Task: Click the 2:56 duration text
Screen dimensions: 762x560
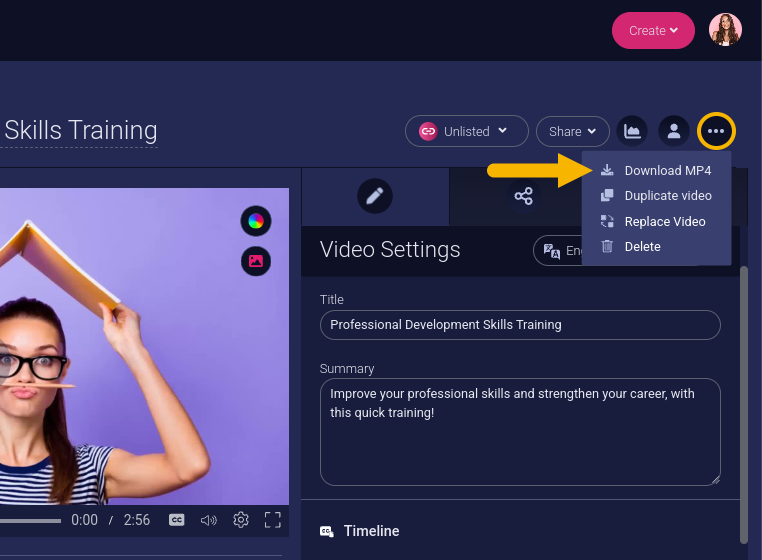Action: click(x=137, y=520)
